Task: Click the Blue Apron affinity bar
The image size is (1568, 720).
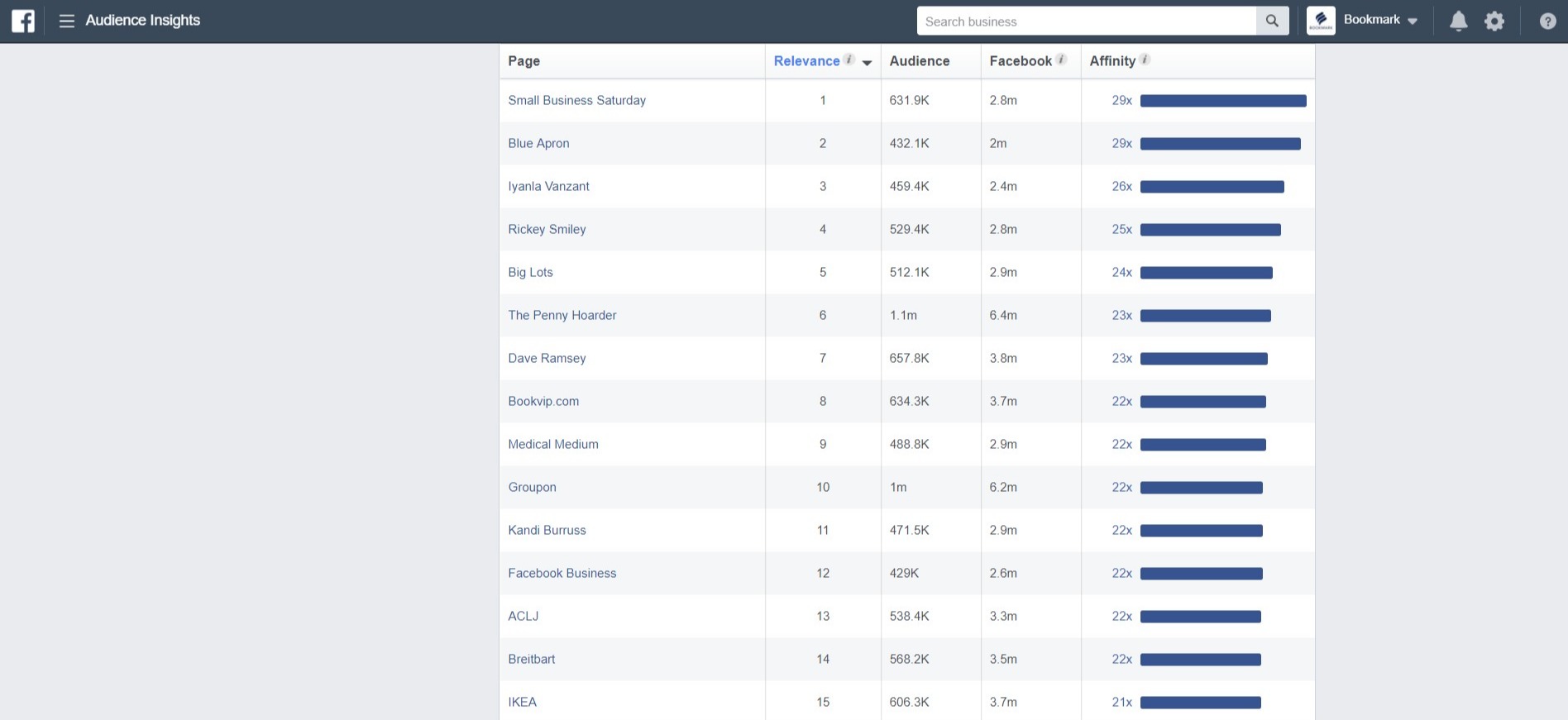Action: point(1220,144)
